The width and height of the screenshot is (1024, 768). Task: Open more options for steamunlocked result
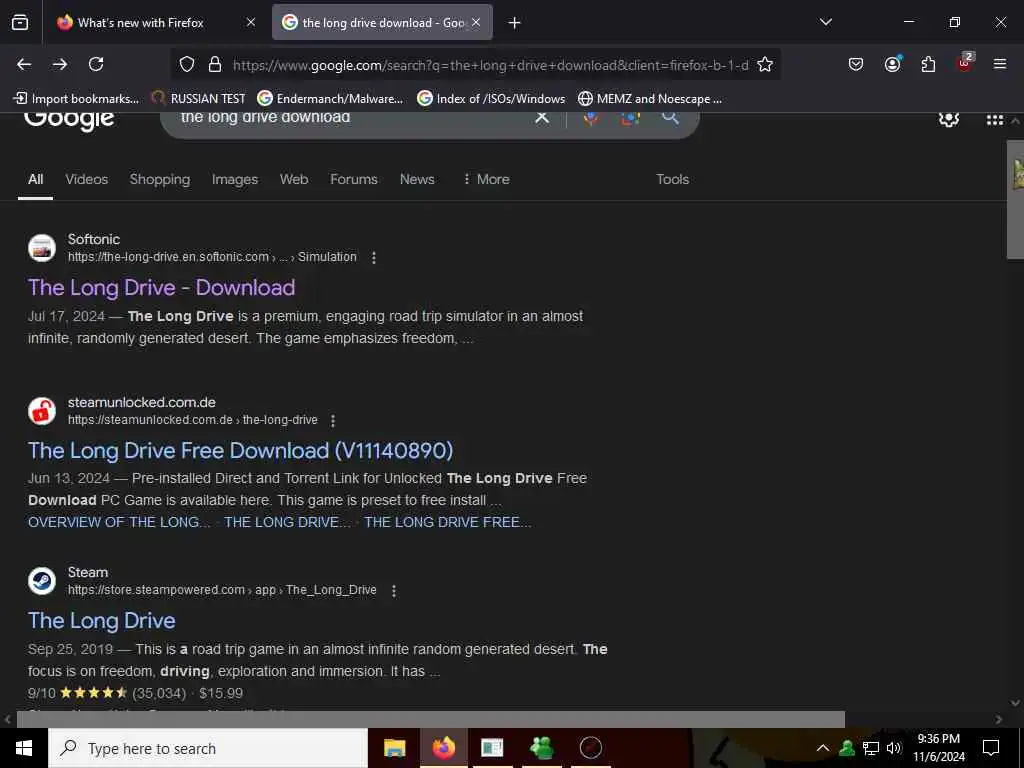pos(333,421)
